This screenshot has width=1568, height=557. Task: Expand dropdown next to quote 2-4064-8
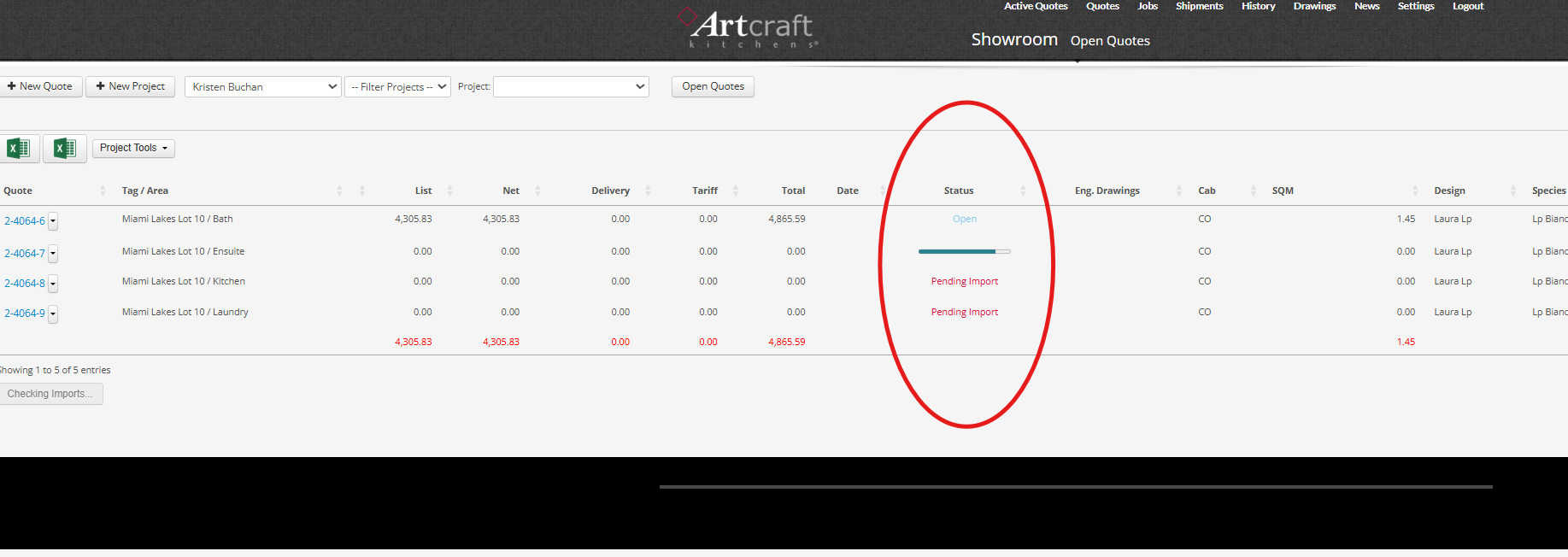pyautogui.click(x=53, y=284)
